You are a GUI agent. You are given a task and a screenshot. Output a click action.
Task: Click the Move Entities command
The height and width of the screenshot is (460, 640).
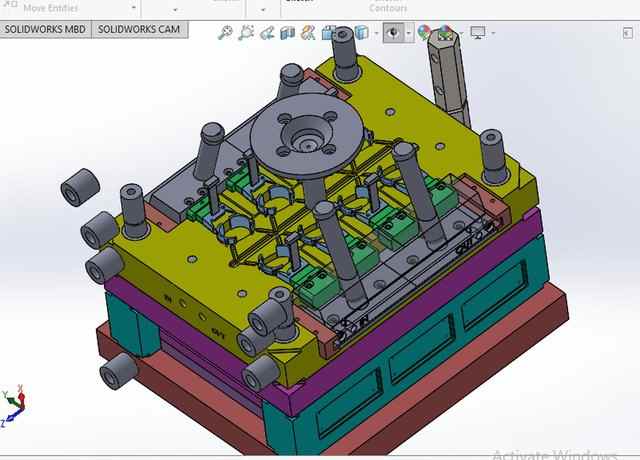tap(50, 8)
